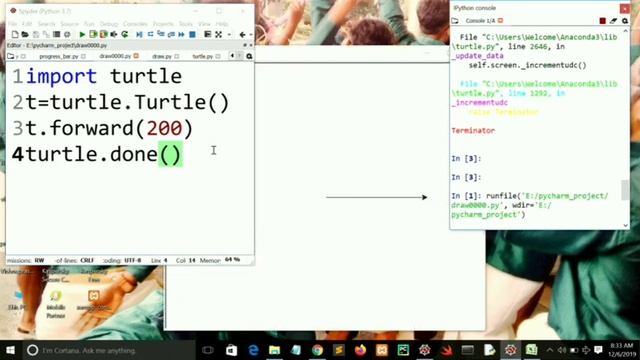Close the progress_bar.py tab
Screen dimensions: 640x360
pos(83,56)
